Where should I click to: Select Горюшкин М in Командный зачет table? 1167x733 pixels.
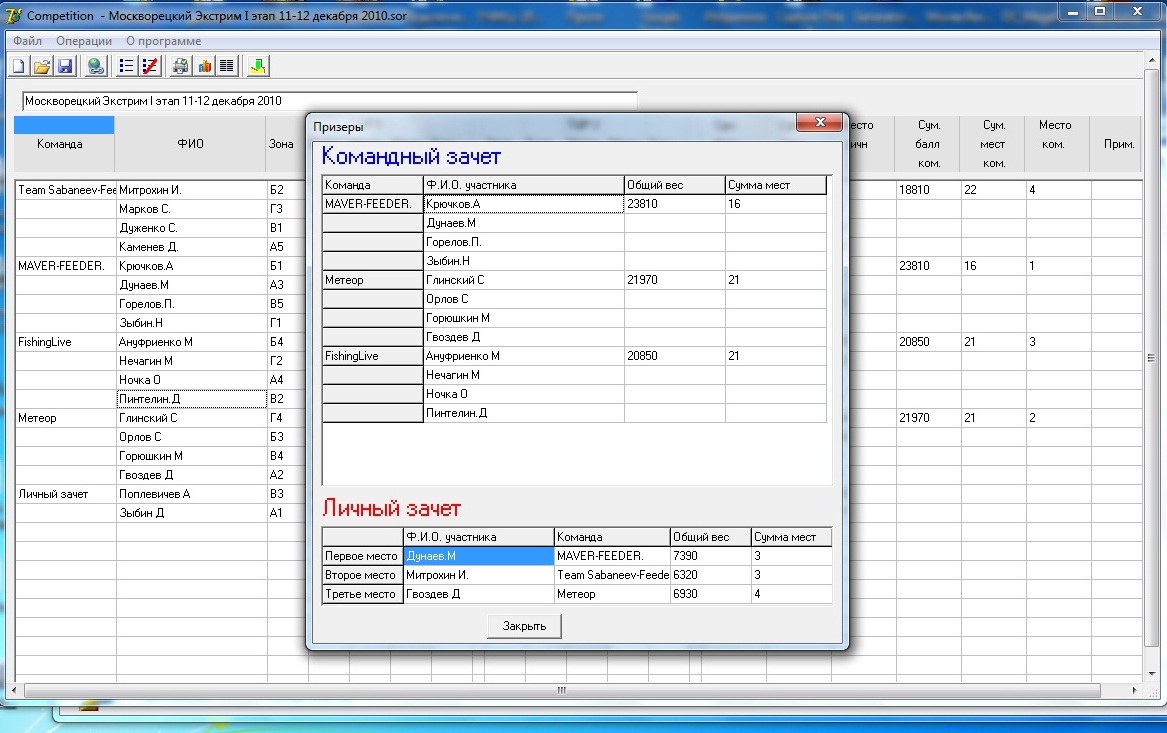(x=523, y=318)
